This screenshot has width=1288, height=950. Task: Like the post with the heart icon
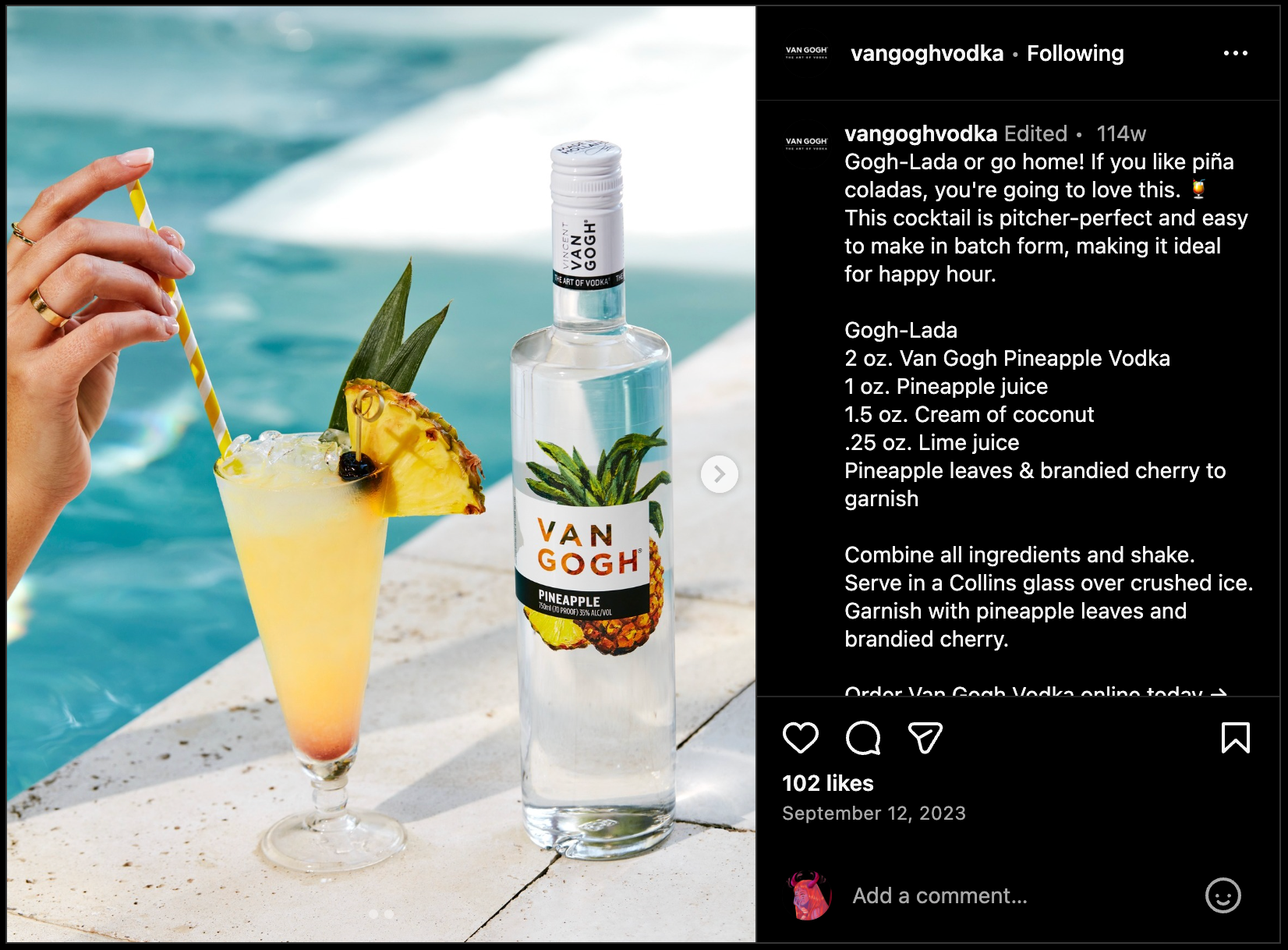pyautogui.click(x=800, y=738)
